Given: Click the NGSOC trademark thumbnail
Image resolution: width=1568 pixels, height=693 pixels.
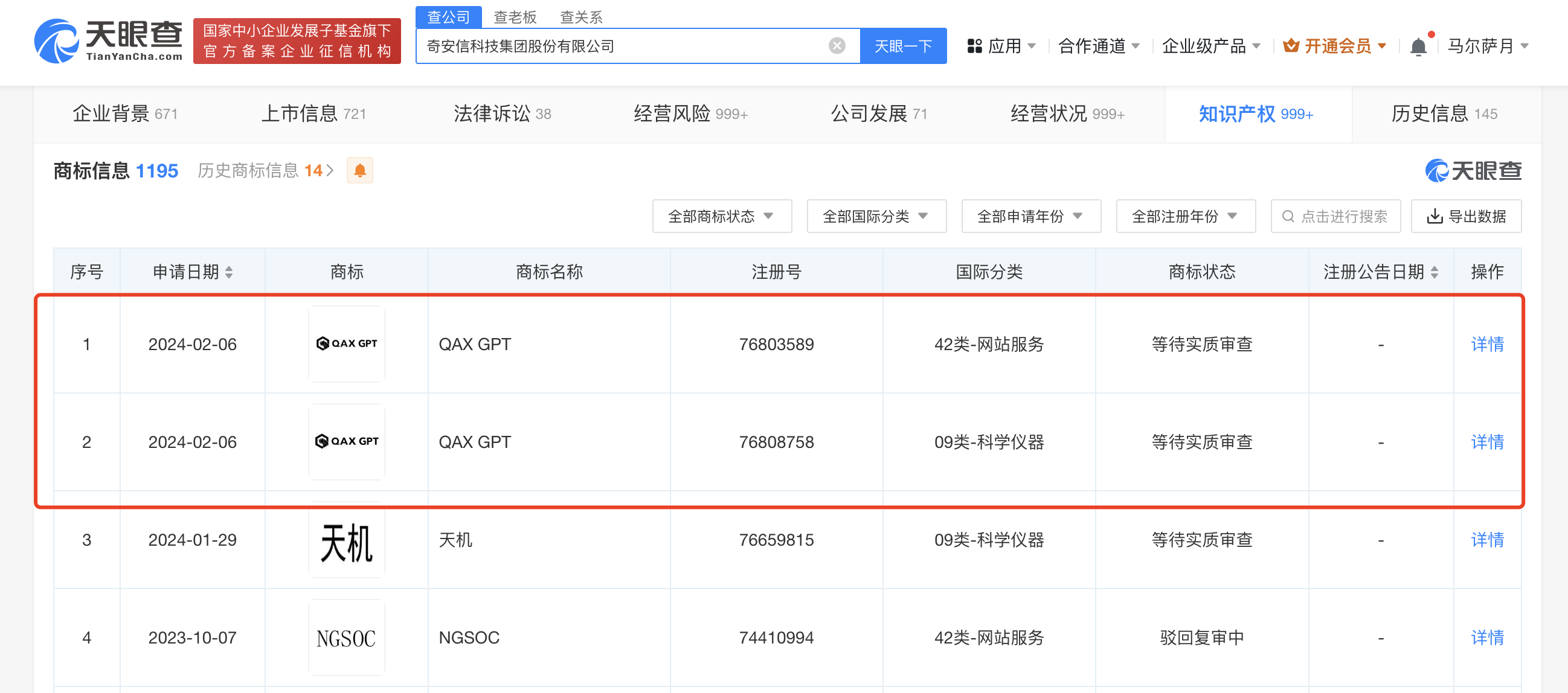Looking at the screenshot, I should click(346, 637).
